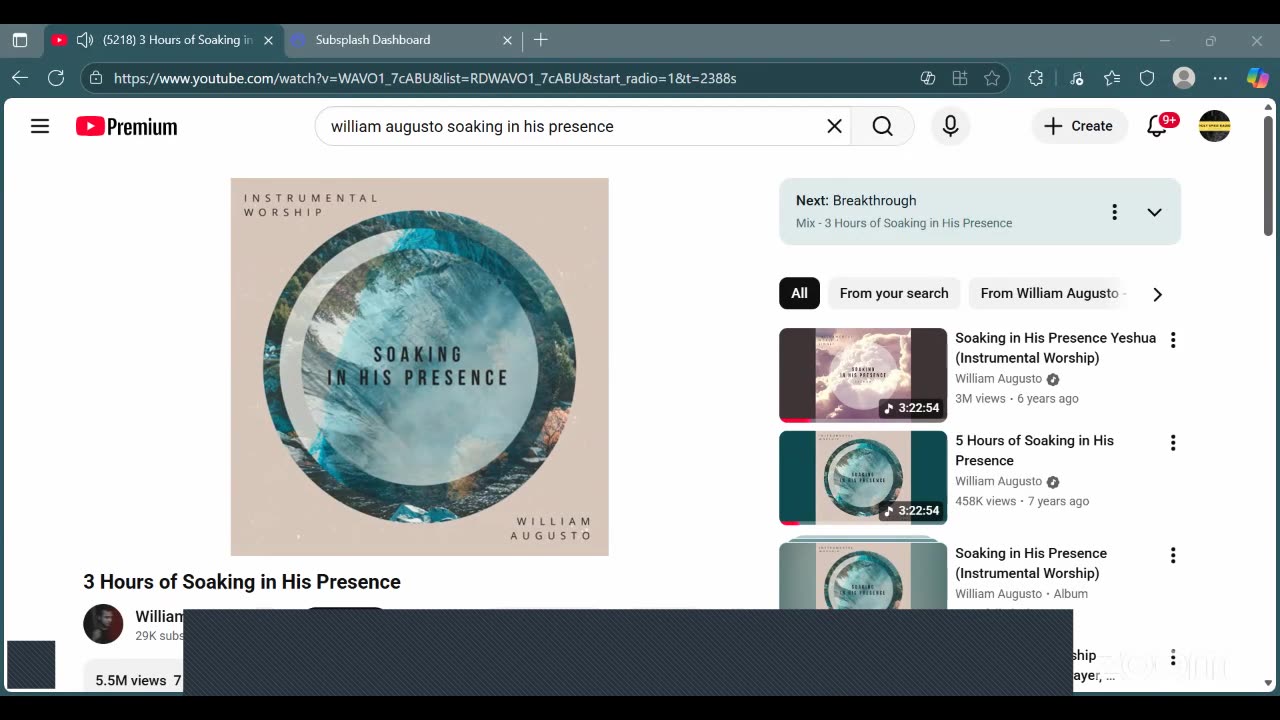The width and height of the screenshot is (1280, 720).
Task: Open media playback control icon
Action: [1076, 78]
